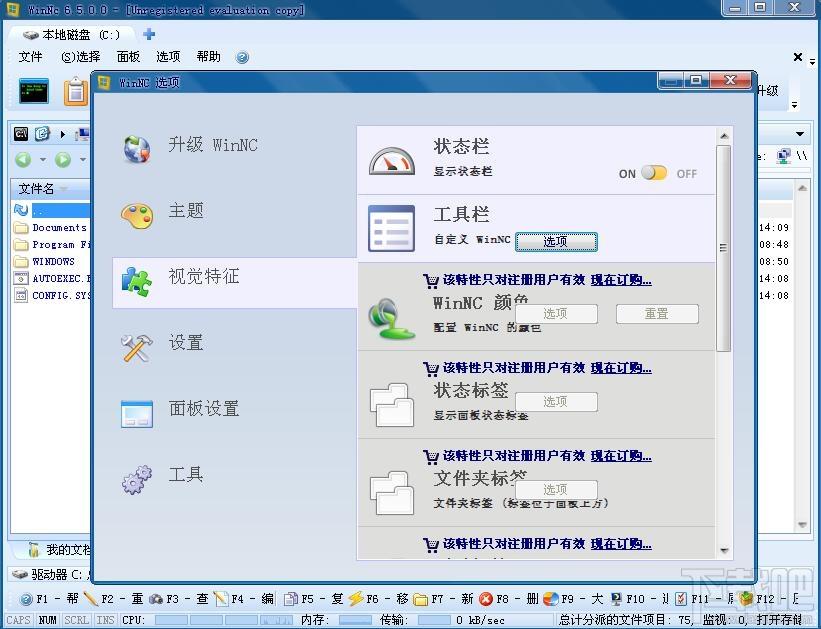Click the C:\ console icon in panel toolbar
The height and width of the screenshot is (629, 821).
[21, 134]
